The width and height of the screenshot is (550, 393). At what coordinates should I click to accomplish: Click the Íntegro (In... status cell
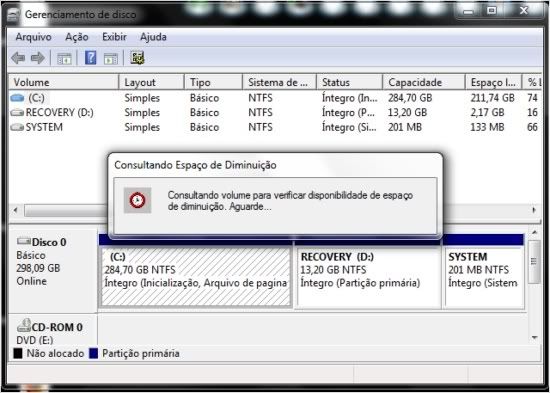click(350, 98)
